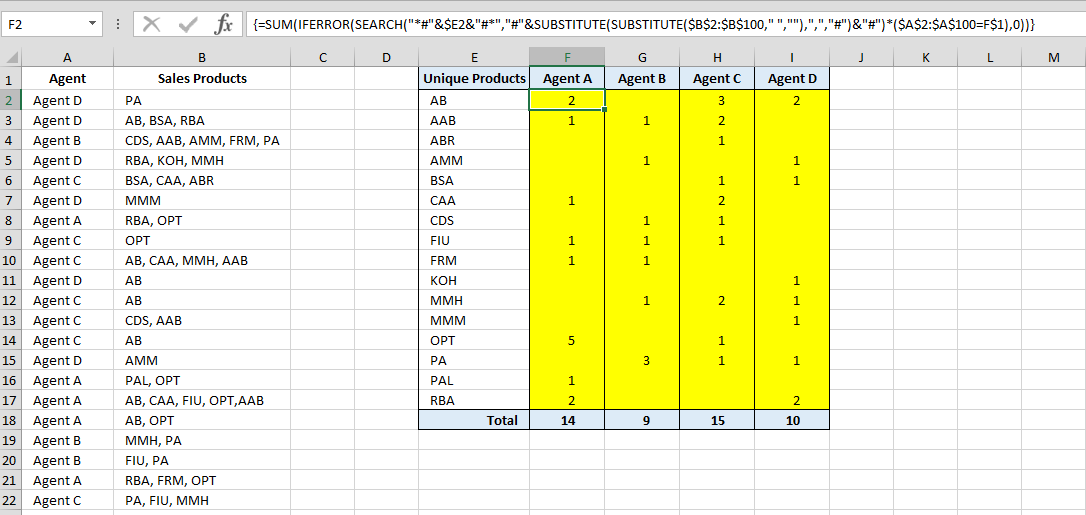Select the 'Agent D' column heading cell
The image size is (1086, 515).
point(792,78)
